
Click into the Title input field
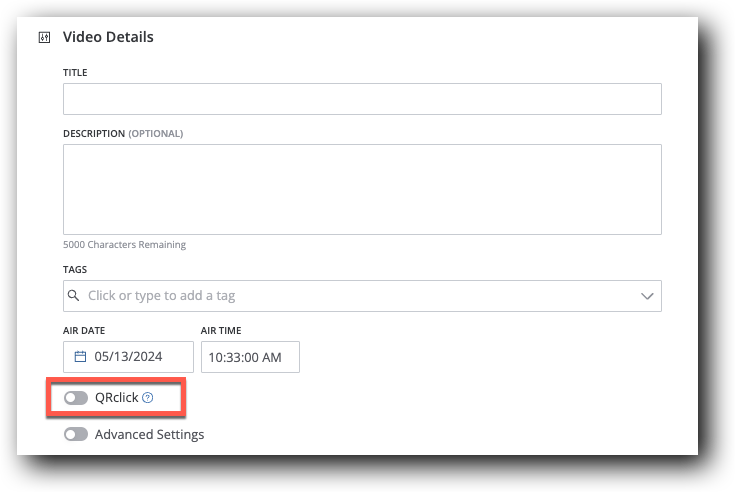pos(362,99)
